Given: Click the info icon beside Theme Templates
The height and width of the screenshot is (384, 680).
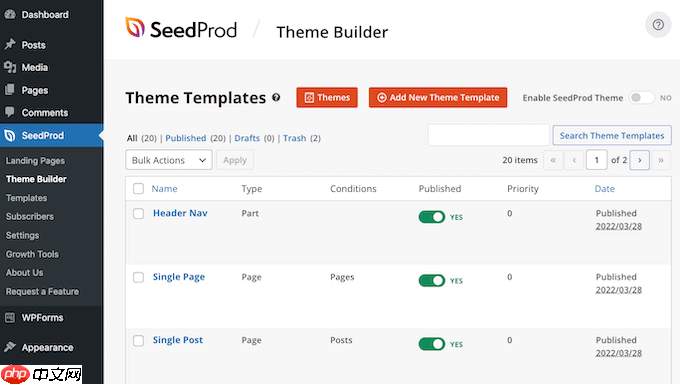Looking at the screenshot, I should coord(276,98).
